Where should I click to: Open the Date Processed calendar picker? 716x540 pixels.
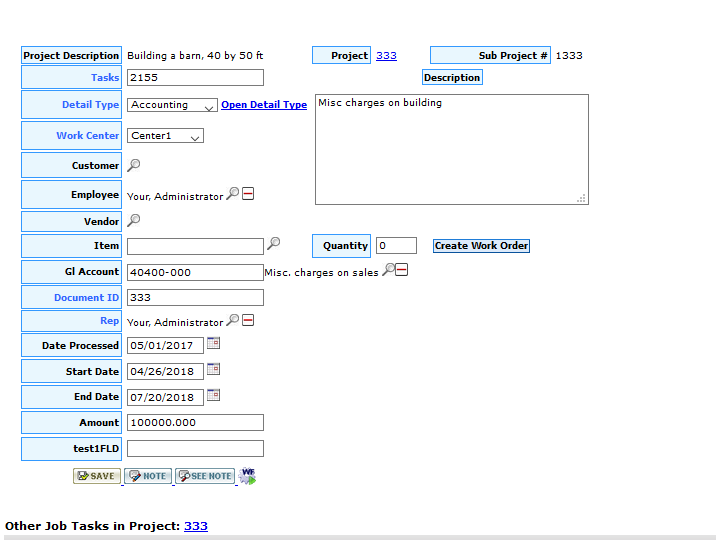tap(213, 343)
